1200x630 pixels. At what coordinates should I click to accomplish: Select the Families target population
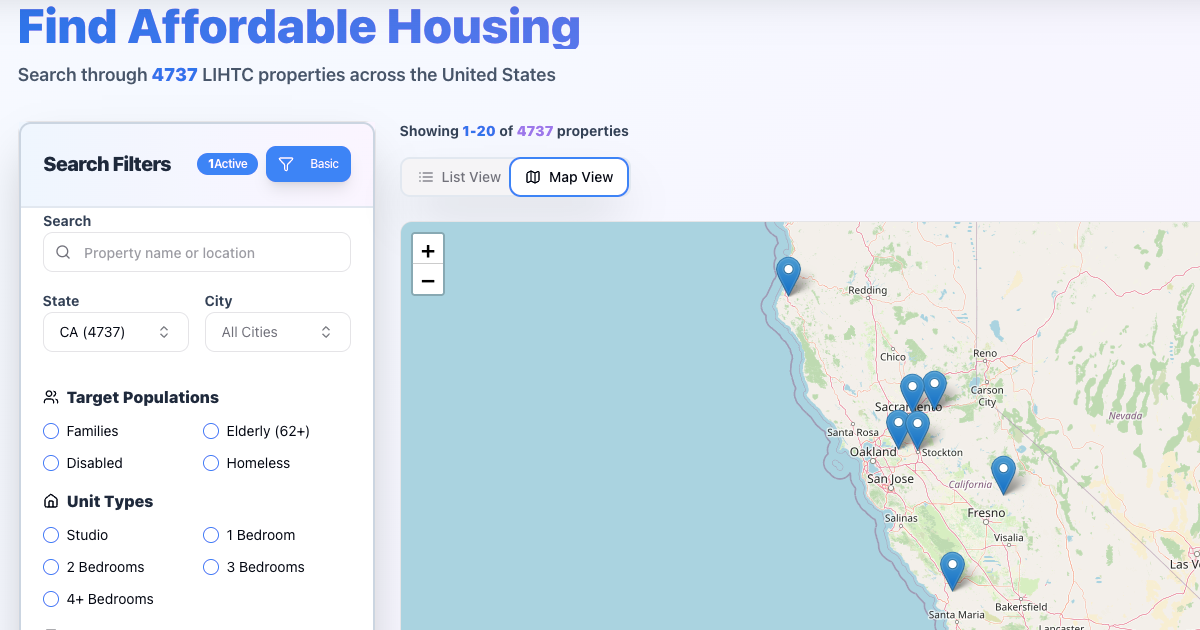[50, 431]
